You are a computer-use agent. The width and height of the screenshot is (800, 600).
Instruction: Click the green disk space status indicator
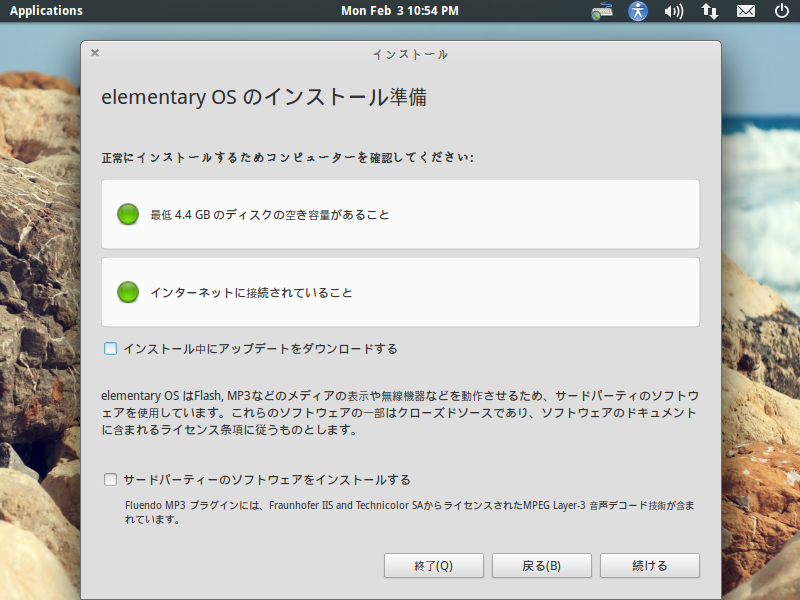pos(128,214)
